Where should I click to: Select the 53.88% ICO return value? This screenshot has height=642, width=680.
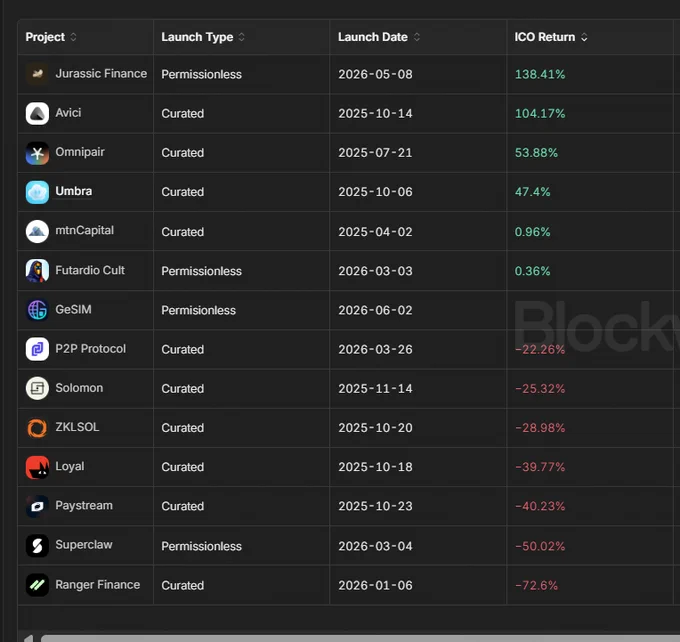536,153
